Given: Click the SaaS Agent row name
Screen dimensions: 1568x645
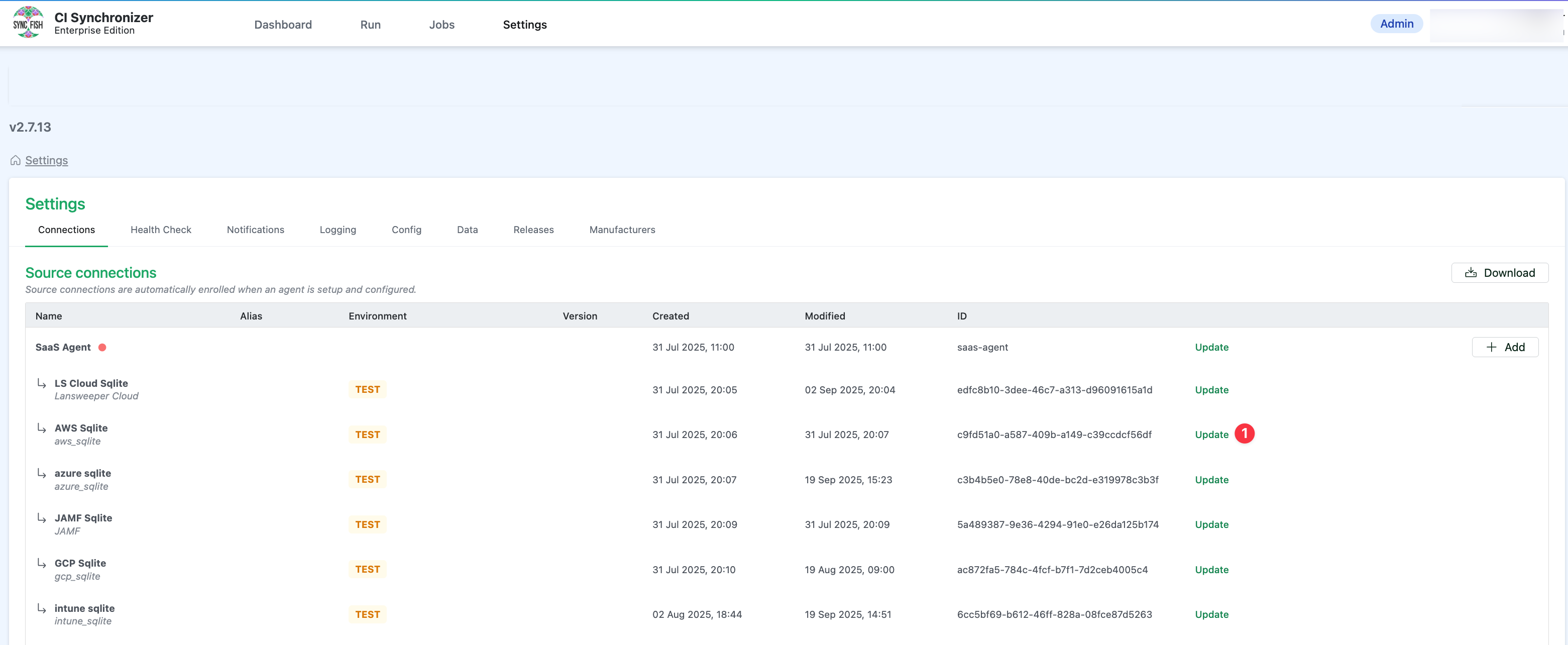Looking at the screenshot, I should click(x=63, y=347).
